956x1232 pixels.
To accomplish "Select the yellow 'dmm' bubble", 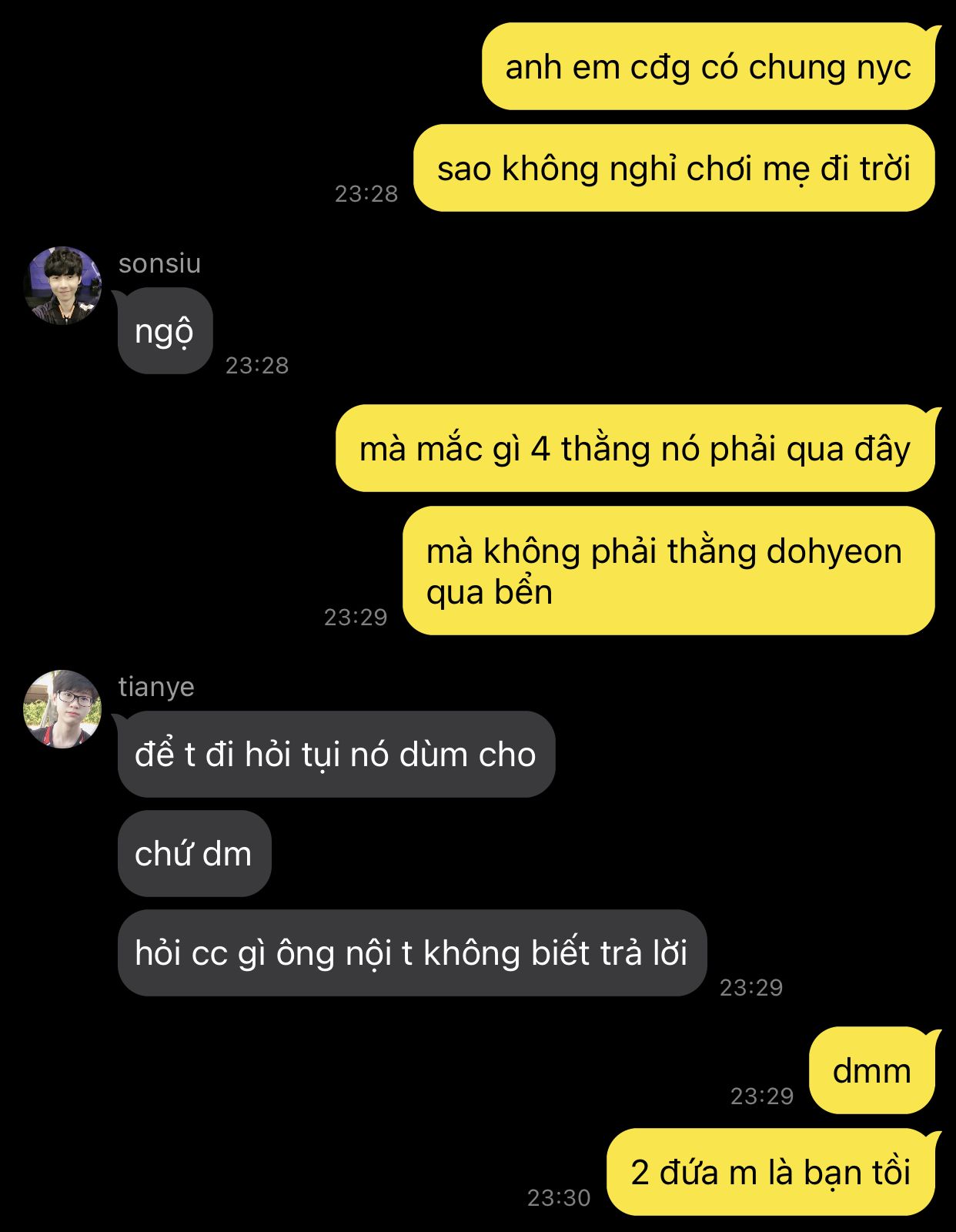I will pyautogui.click(x=872, y=1070).
